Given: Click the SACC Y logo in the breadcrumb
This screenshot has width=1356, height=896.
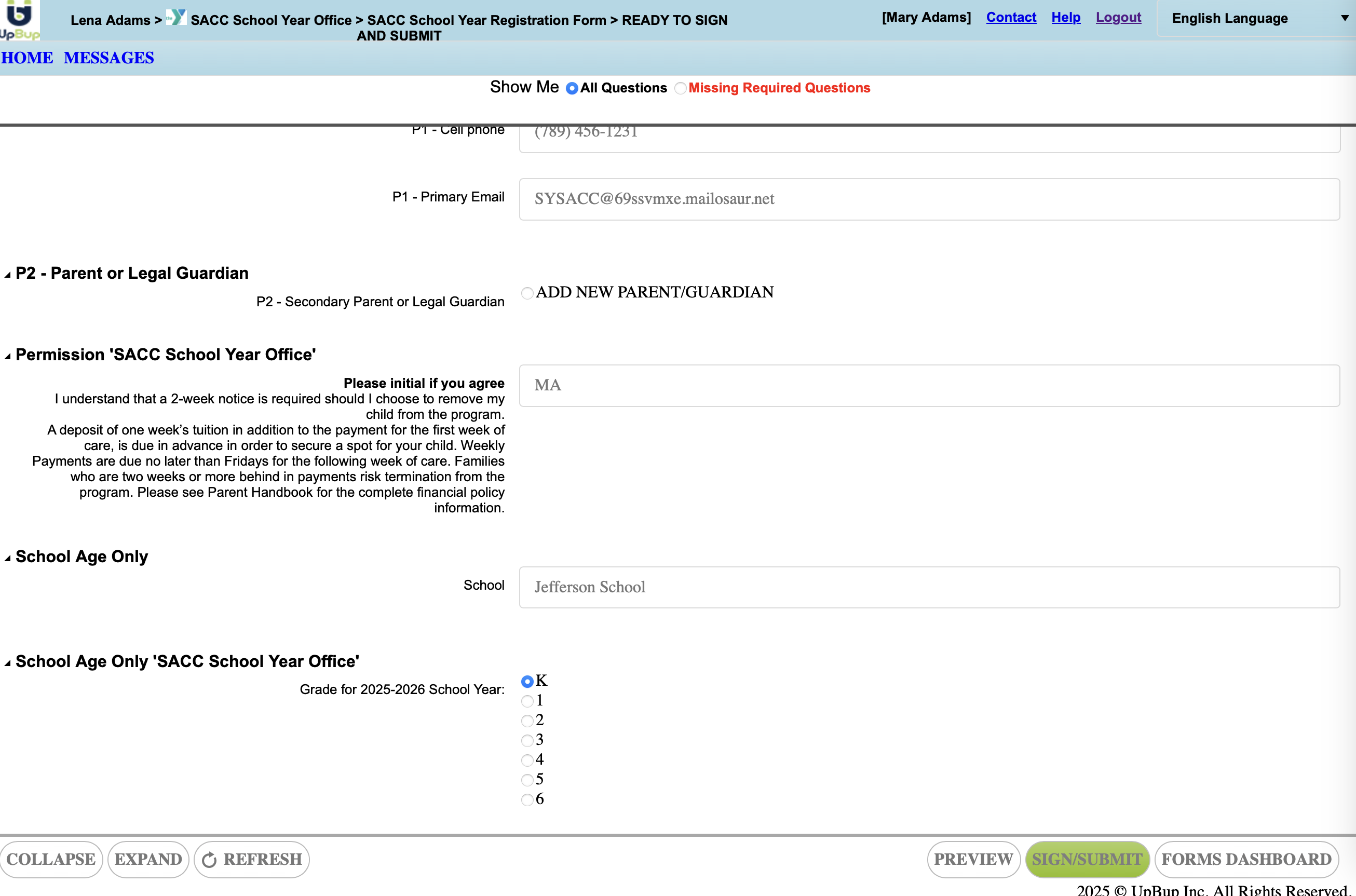Looking at the screenshot, I should 176,17.
